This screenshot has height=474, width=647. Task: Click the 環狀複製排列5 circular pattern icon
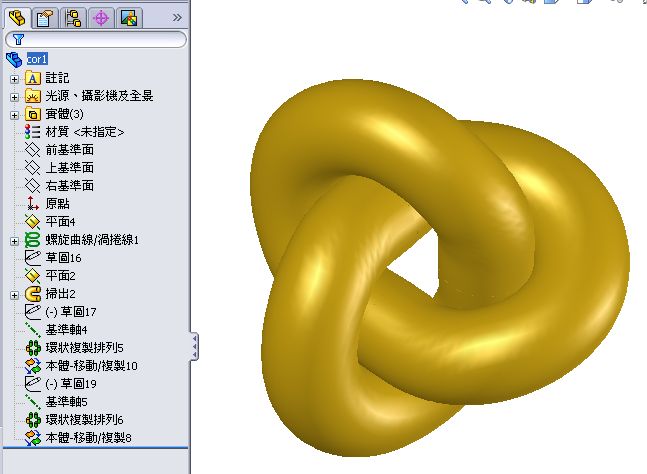click(33, 348)
